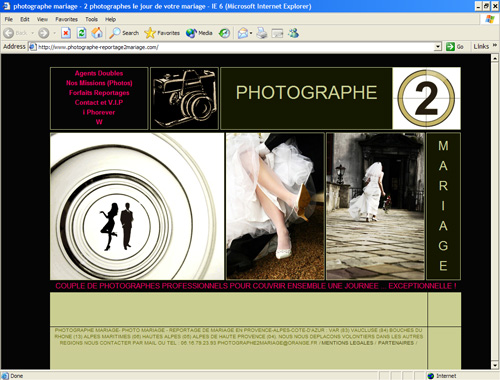
Task: Click the Stop loading icon
Action: pos(66,33)
